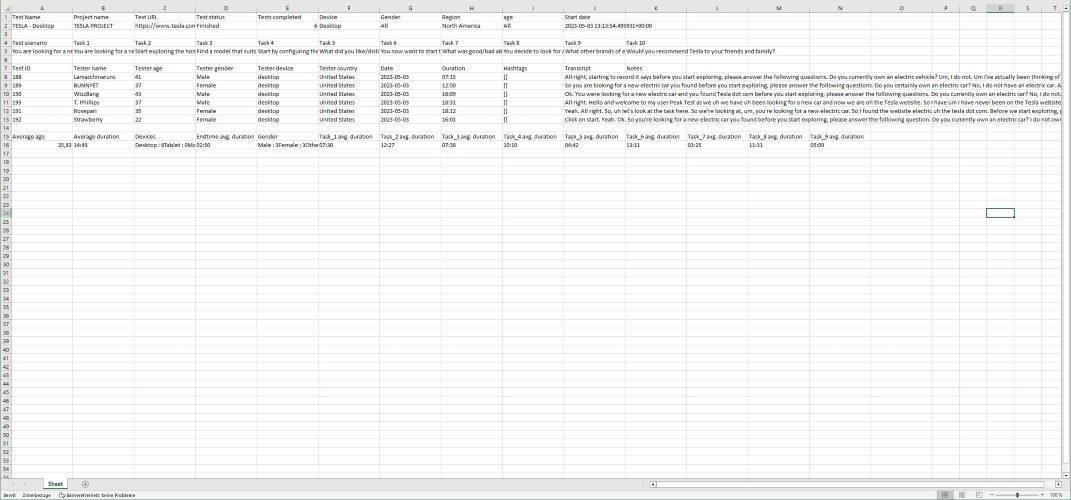The image size is (1071, 500).
Task: Select the 'Hashtags' header cell
Action: pyautogui.click(x=533, y=68)
